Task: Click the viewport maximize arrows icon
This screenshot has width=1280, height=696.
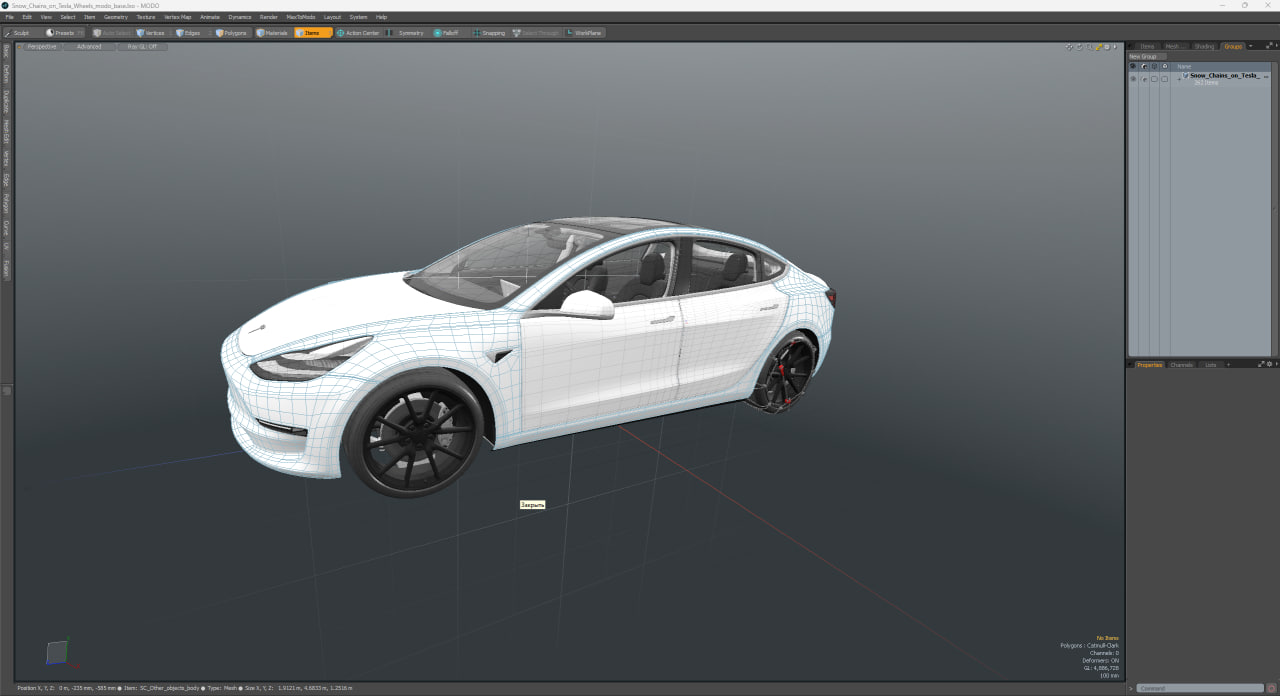Action: (x=1098, y=47)
